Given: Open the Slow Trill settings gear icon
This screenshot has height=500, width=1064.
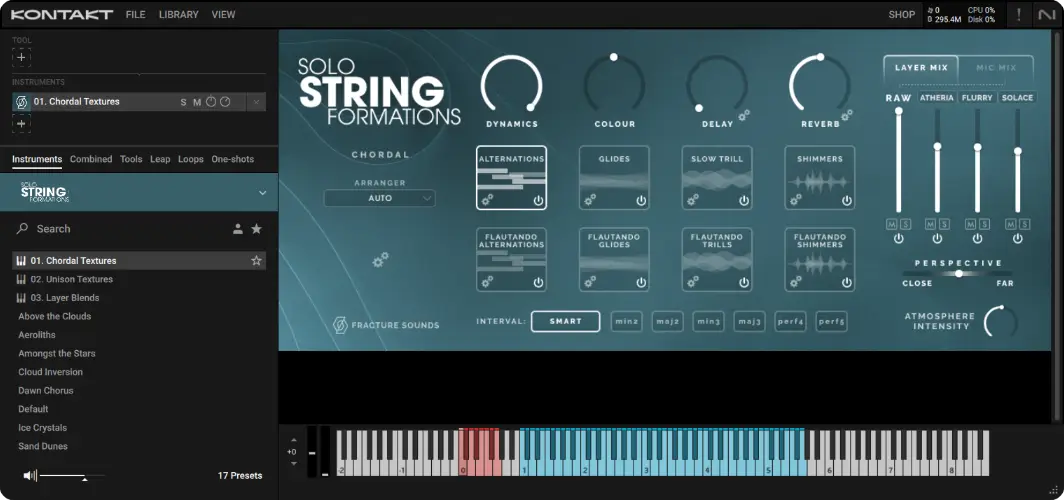Looking at the screenshot, I should [x=693, y=200].
